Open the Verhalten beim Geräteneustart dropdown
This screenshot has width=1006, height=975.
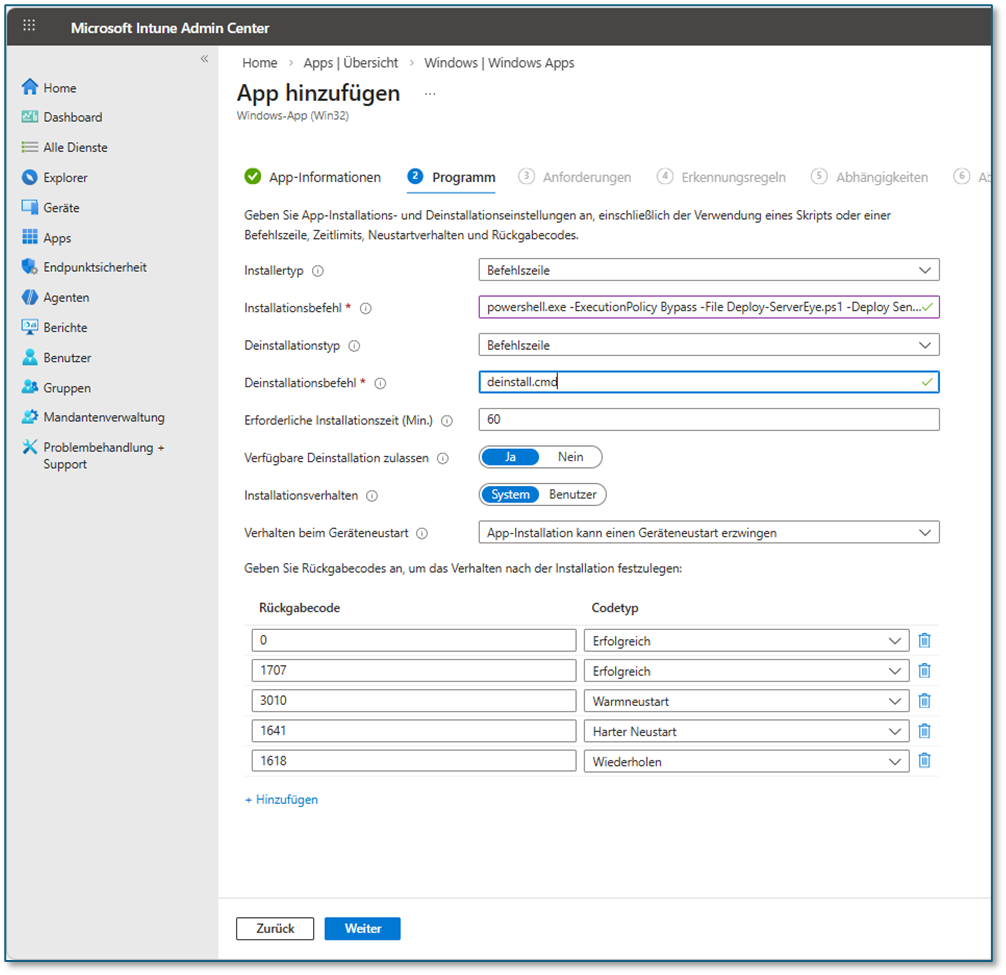(x=709, y=532)
